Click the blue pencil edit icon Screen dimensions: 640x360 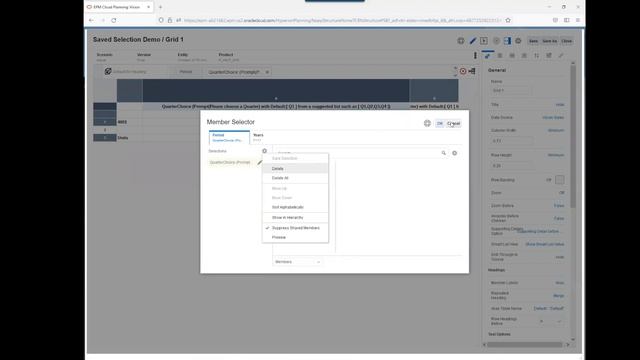473,41
